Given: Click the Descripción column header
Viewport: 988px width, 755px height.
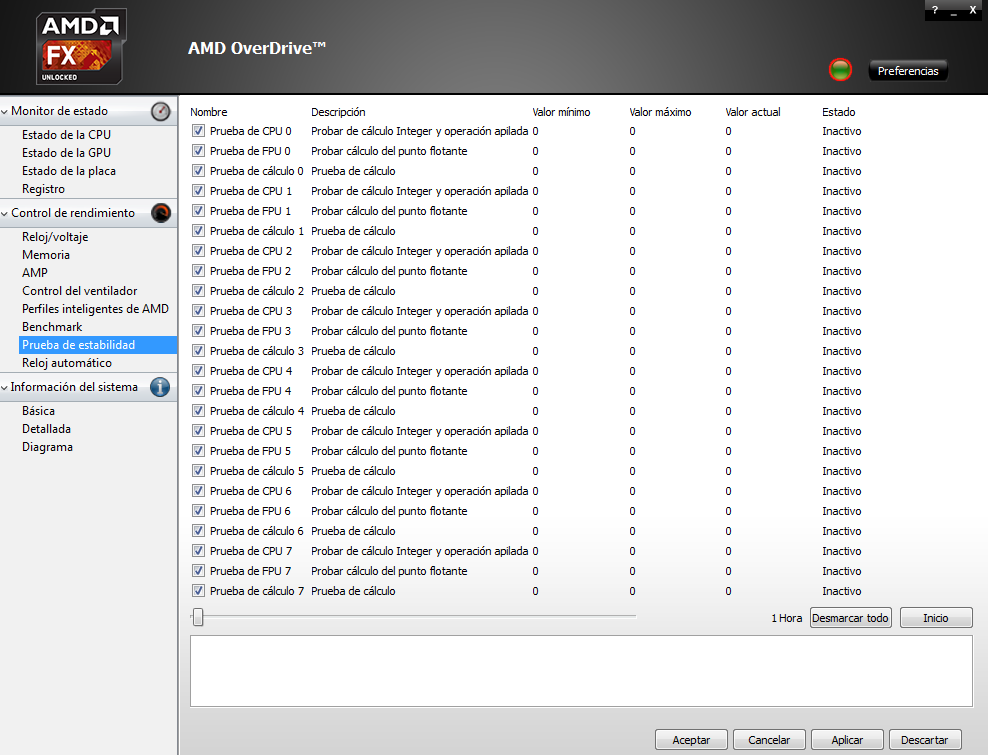Looking at the screenshot, I should pyautogui.click(x=338, y=112).
